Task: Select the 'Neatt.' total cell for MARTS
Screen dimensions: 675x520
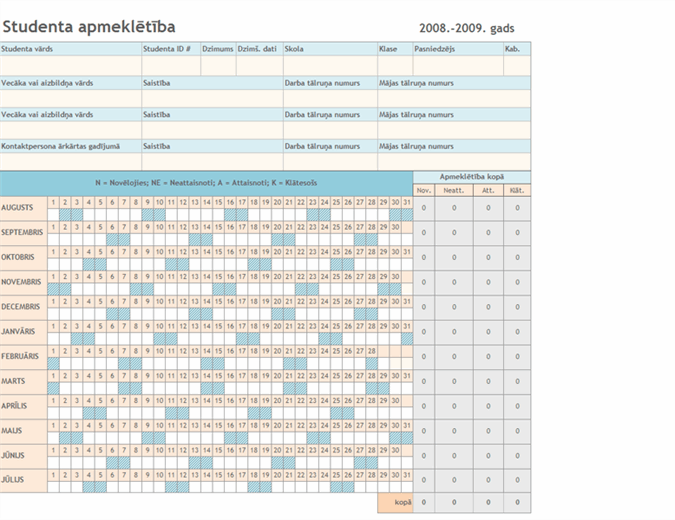Action: 453,382
